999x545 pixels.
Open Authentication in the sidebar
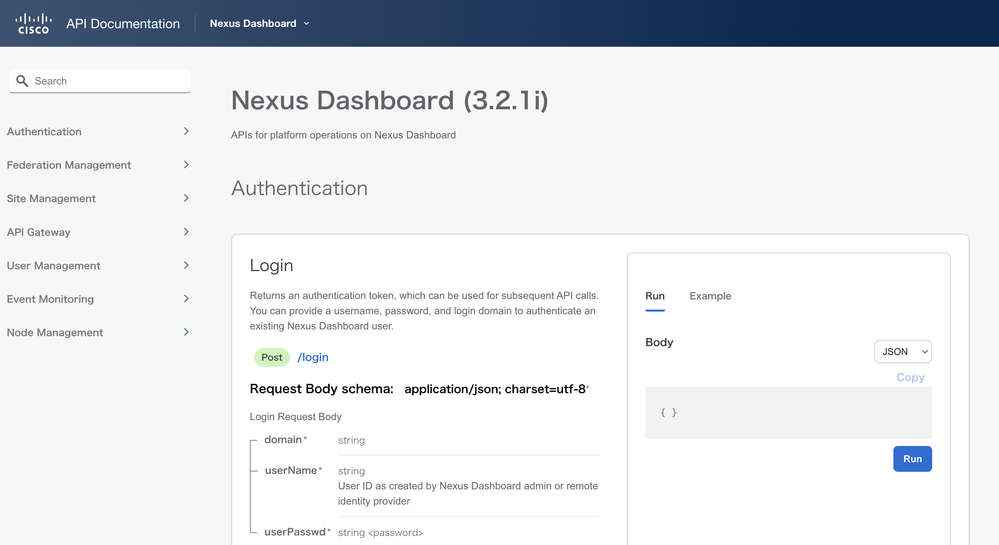(x=44, y=131)
